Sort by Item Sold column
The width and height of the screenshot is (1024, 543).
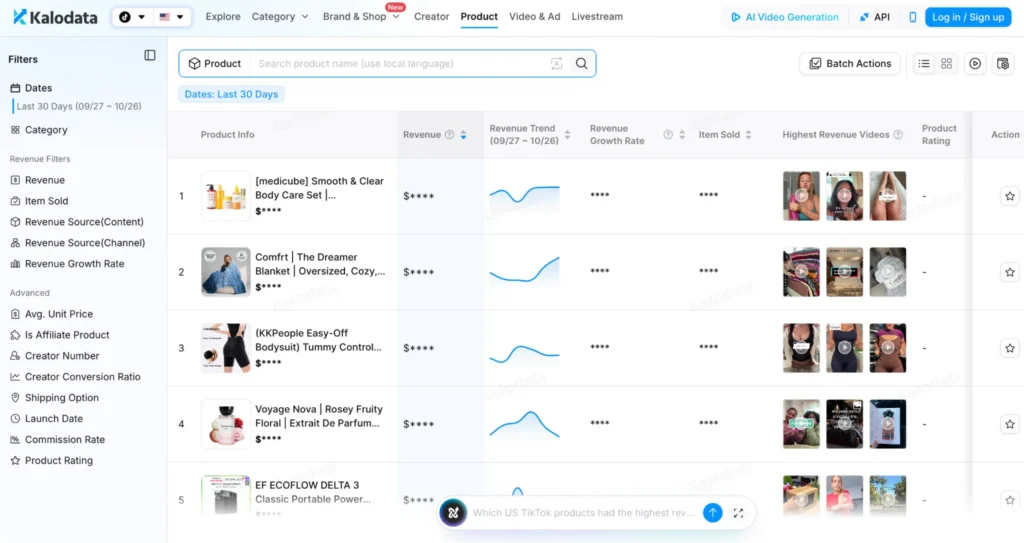[x=748, y=135]
